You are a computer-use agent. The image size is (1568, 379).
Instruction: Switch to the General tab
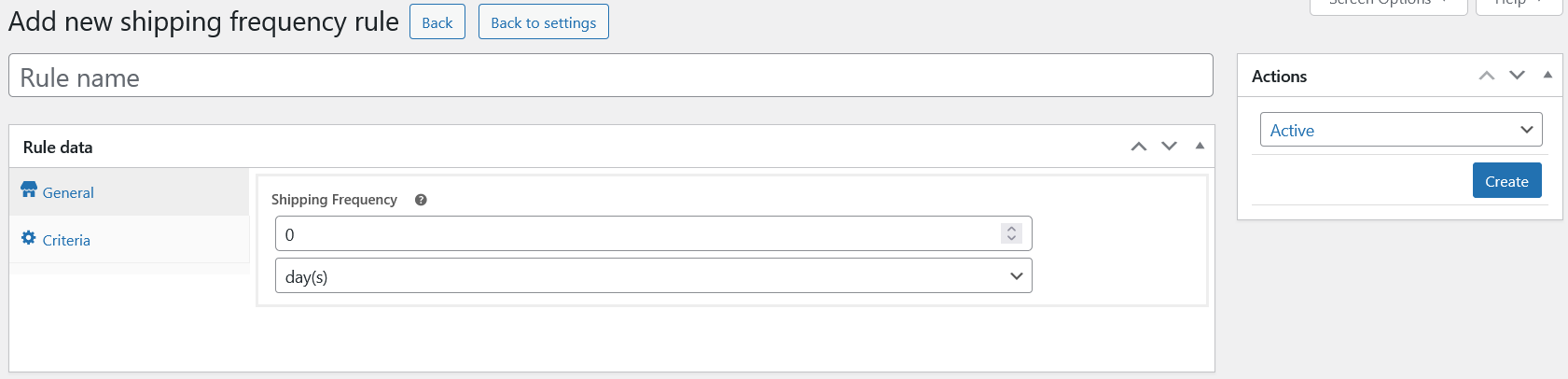coord(68,193)
